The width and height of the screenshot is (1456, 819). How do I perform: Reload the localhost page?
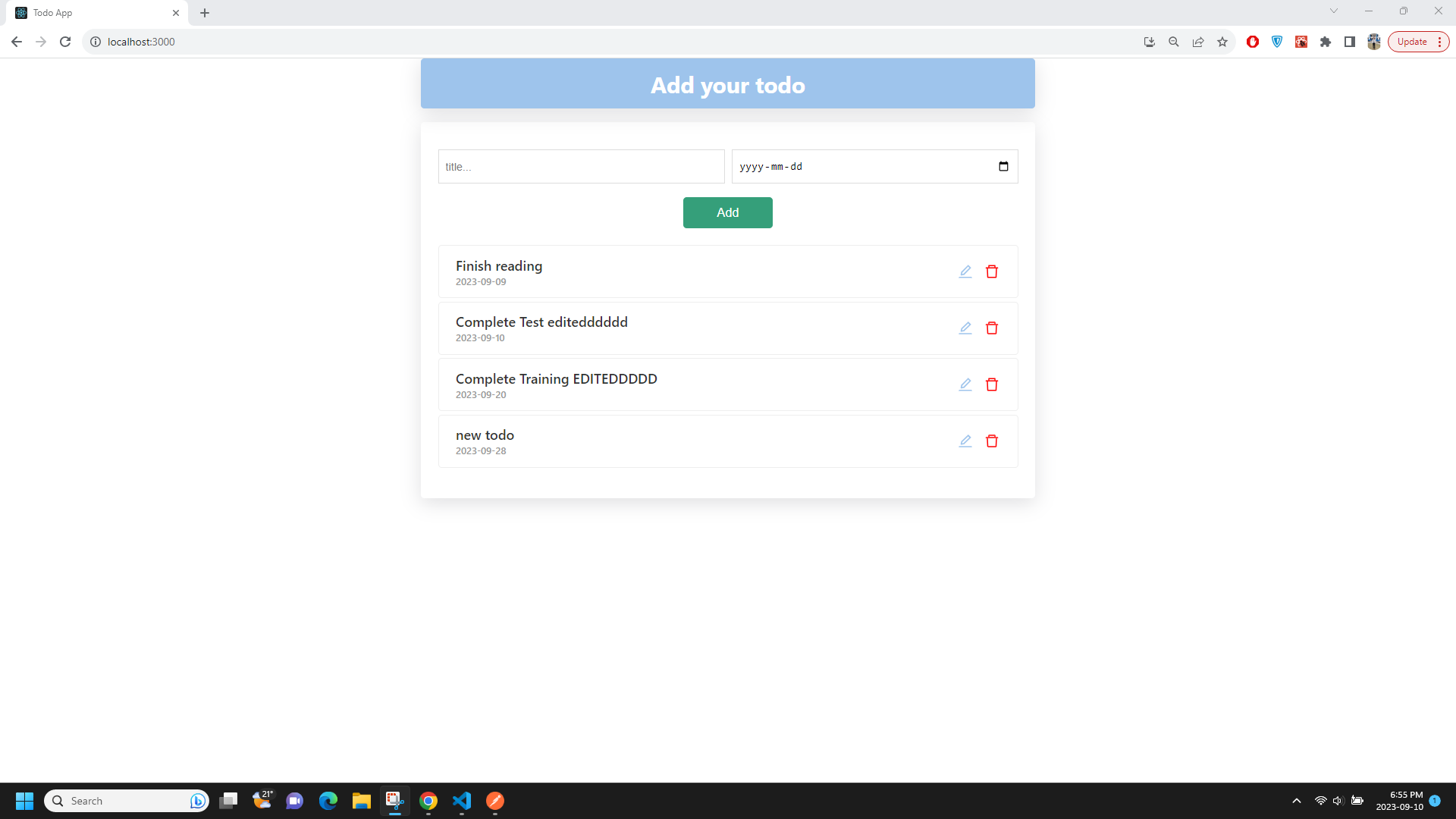click(65, 42)
